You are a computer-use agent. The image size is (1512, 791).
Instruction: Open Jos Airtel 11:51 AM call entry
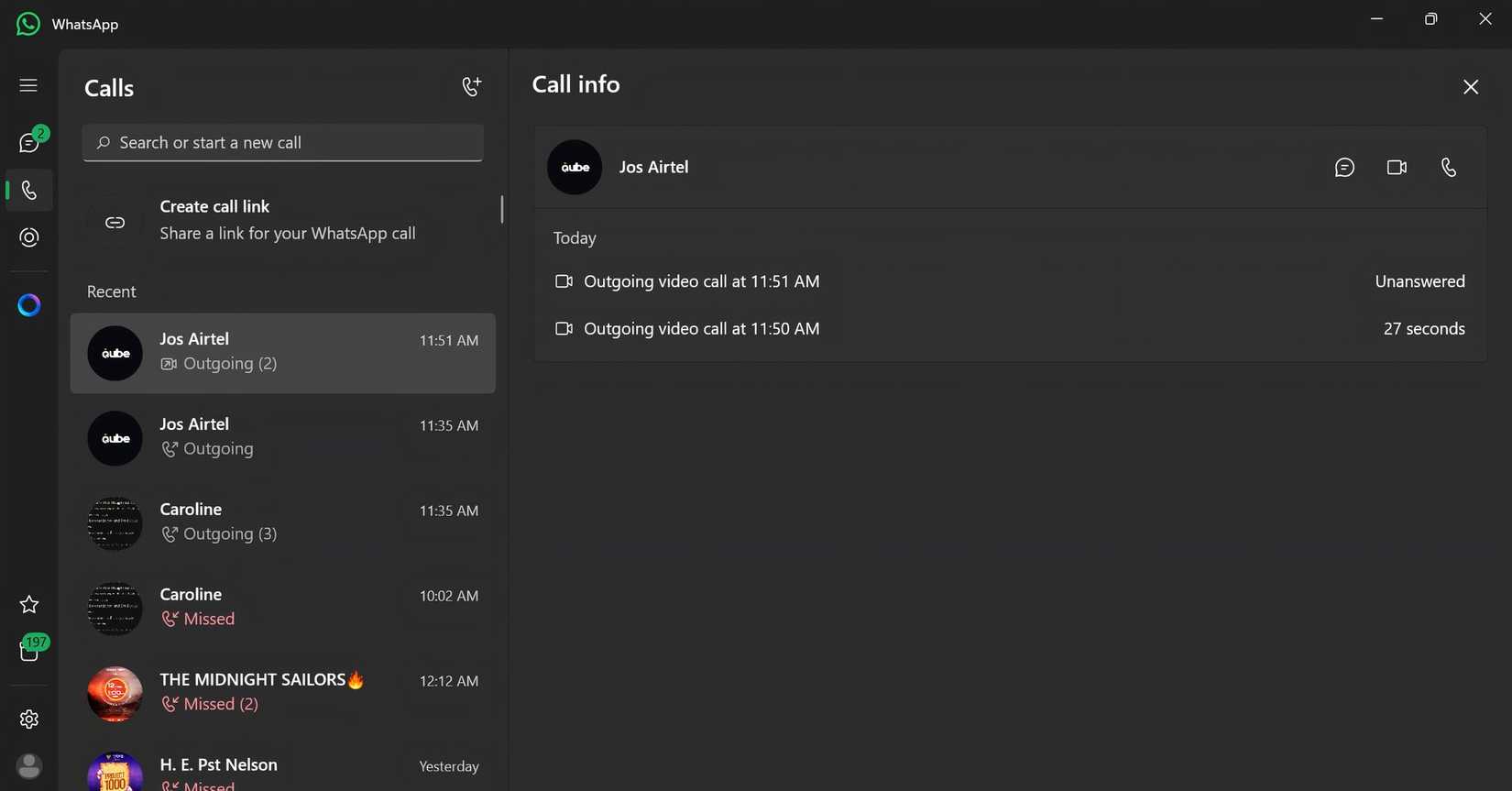pyautogui.click(x=283, y=353)
